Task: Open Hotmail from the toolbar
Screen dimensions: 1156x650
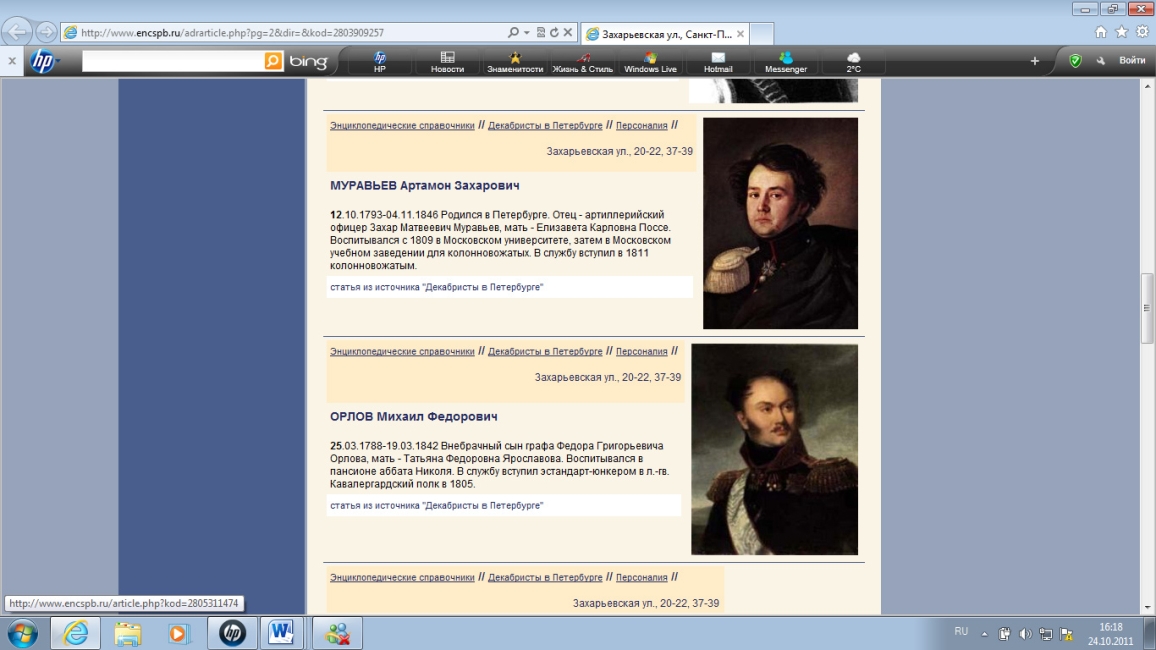Action: [x=718, y=62]
